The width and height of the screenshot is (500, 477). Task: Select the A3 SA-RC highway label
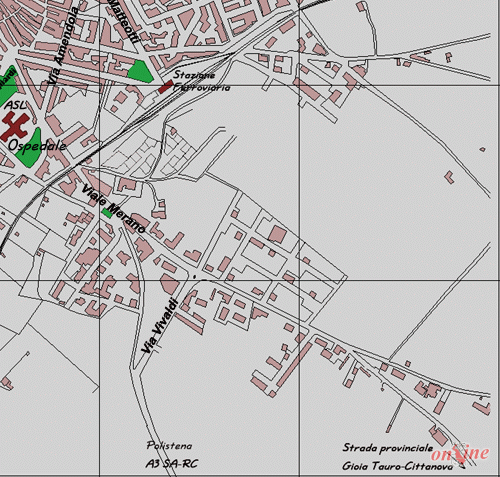[x=171, y=463]
